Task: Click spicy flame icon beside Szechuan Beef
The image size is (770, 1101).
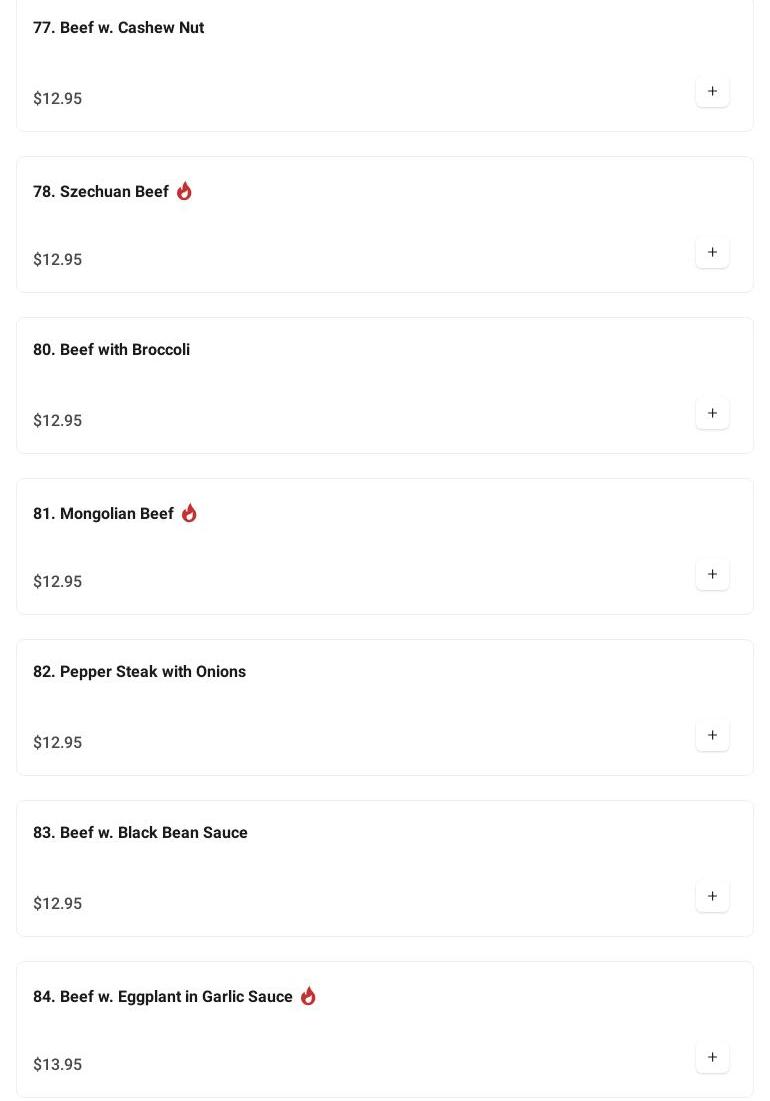Action: click(x=184, y=191)
